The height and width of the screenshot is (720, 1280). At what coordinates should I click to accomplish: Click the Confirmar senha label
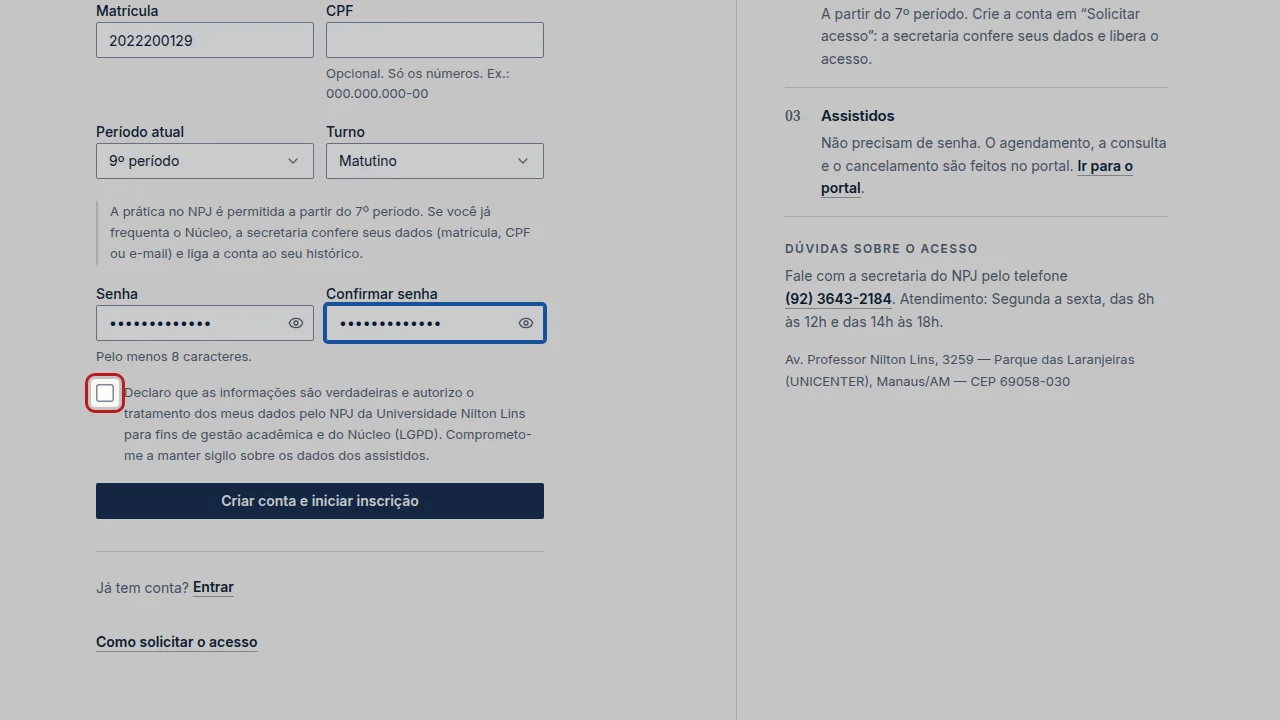382,294
